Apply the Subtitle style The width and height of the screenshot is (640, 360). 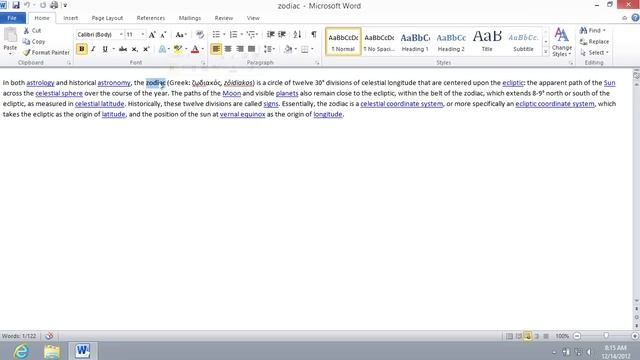tap(523, 42)
